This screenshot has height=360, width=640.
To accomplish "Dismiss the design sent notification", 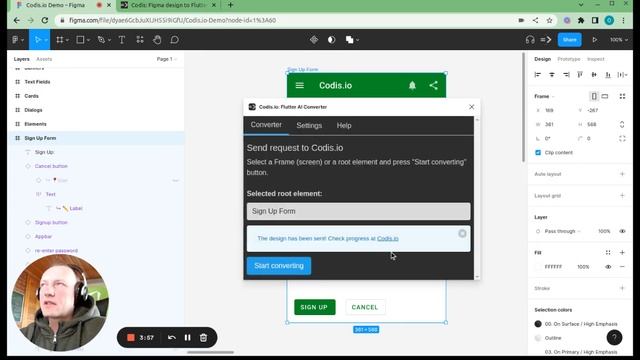I will coord(462,233).
